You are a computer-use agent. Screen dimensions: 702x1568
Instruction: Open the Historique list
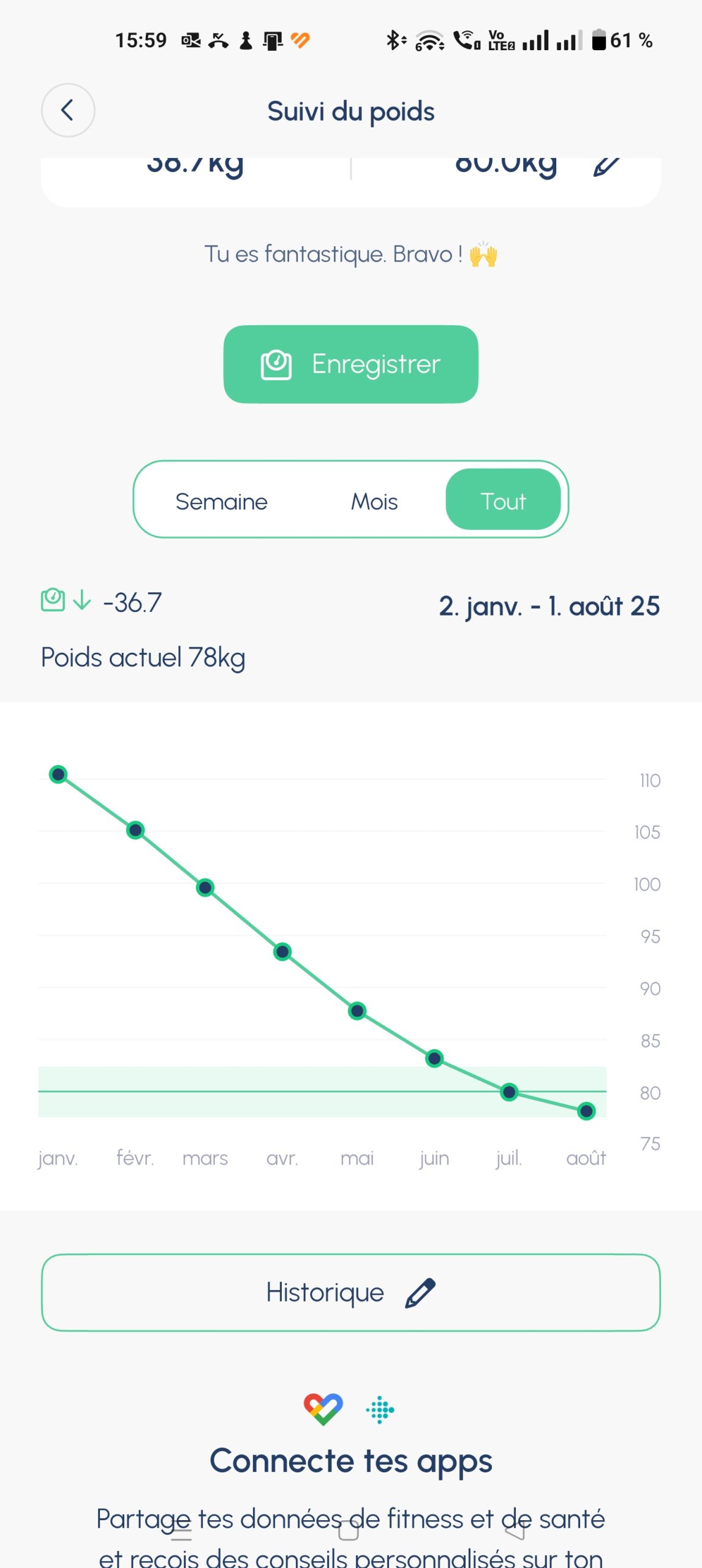(351, 1292)
